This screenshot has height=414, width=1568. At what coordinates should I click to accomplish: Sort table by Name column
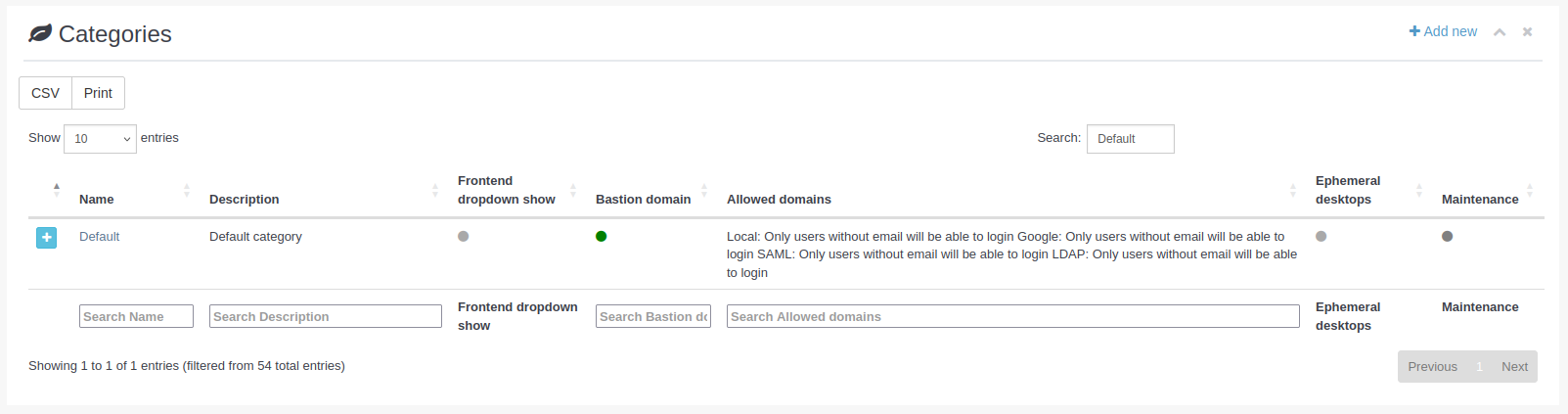pyautogui.click(x=97, y=199)
